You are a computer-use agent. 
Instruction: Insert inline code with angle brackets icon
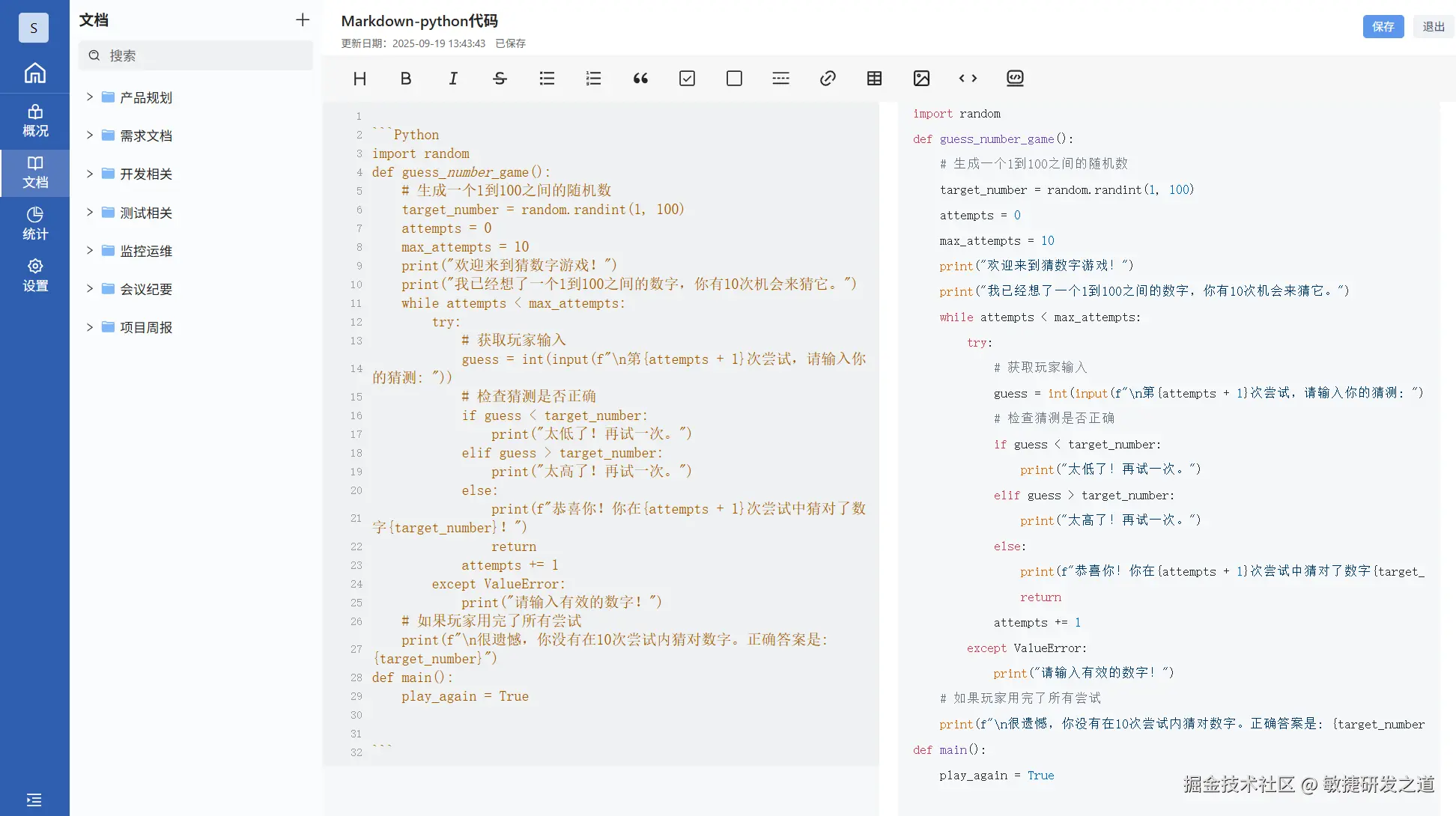(x=968, y=79)
